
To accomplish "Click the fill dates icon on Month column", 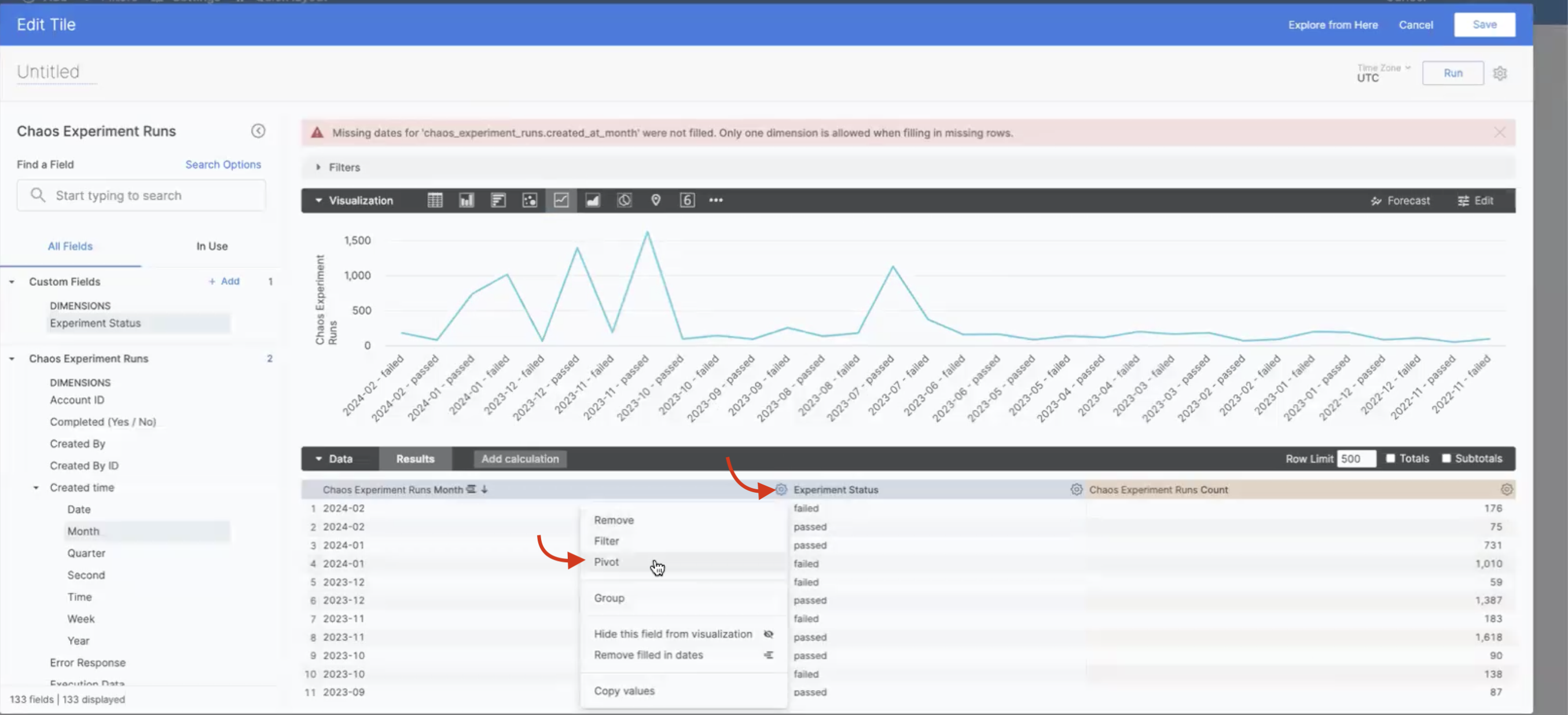I will [471, 489].
